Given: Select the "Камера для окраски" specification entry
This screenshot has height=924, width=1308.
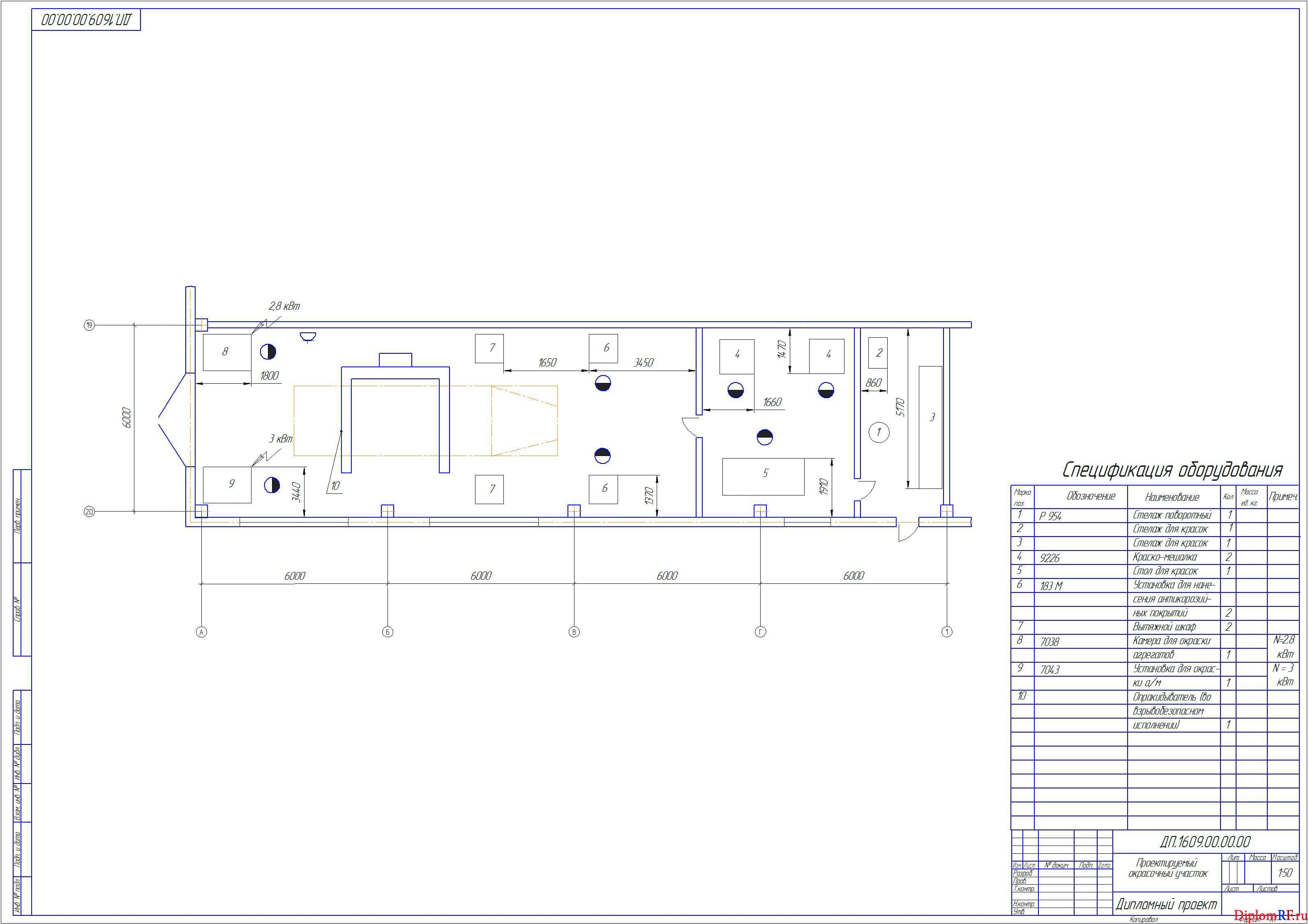Looking at the screenshot, I should (1171, 641).
